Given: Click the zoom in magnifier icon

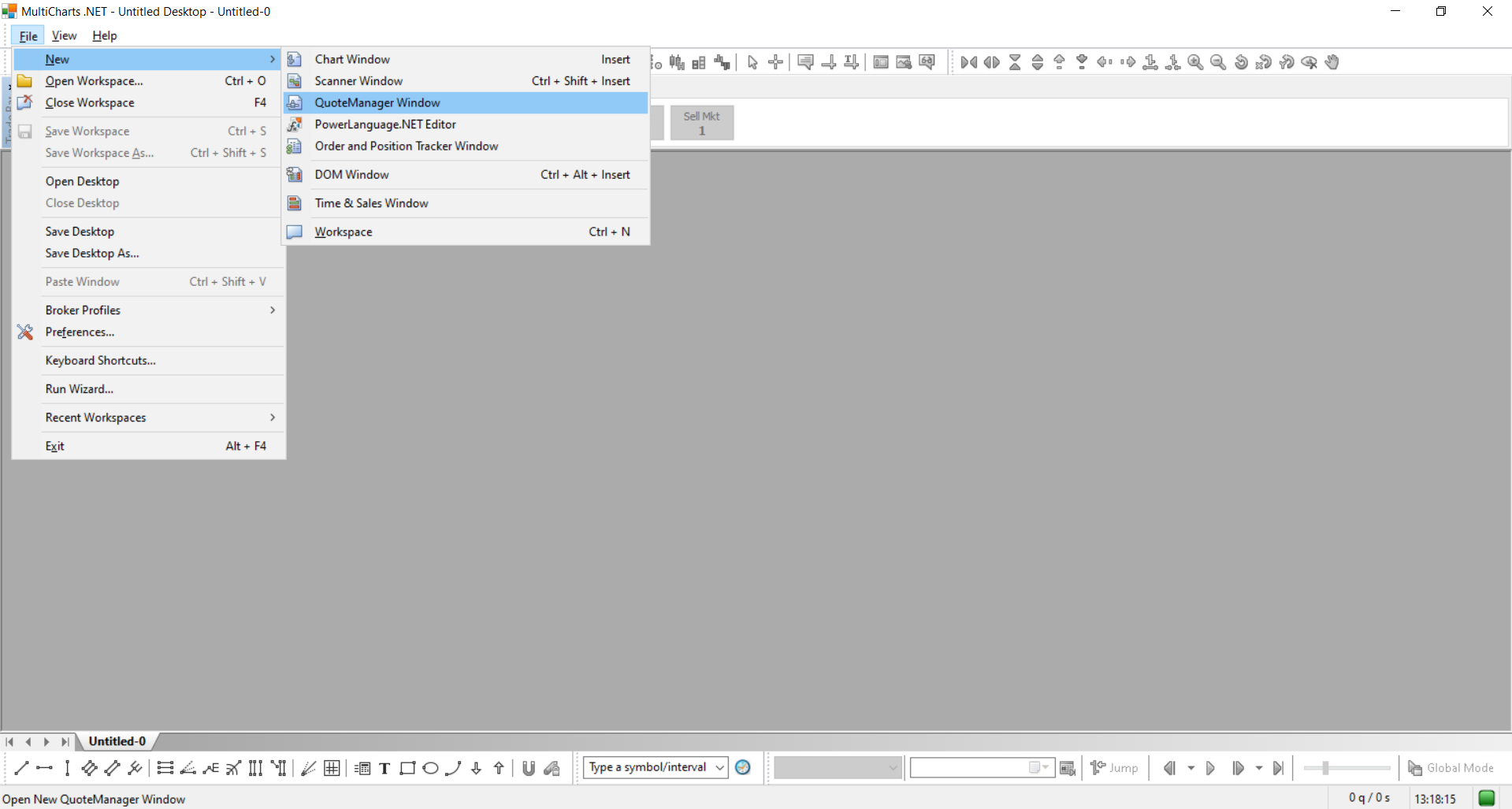Looking at the screenshot, I should click(x=1195, y=62).
